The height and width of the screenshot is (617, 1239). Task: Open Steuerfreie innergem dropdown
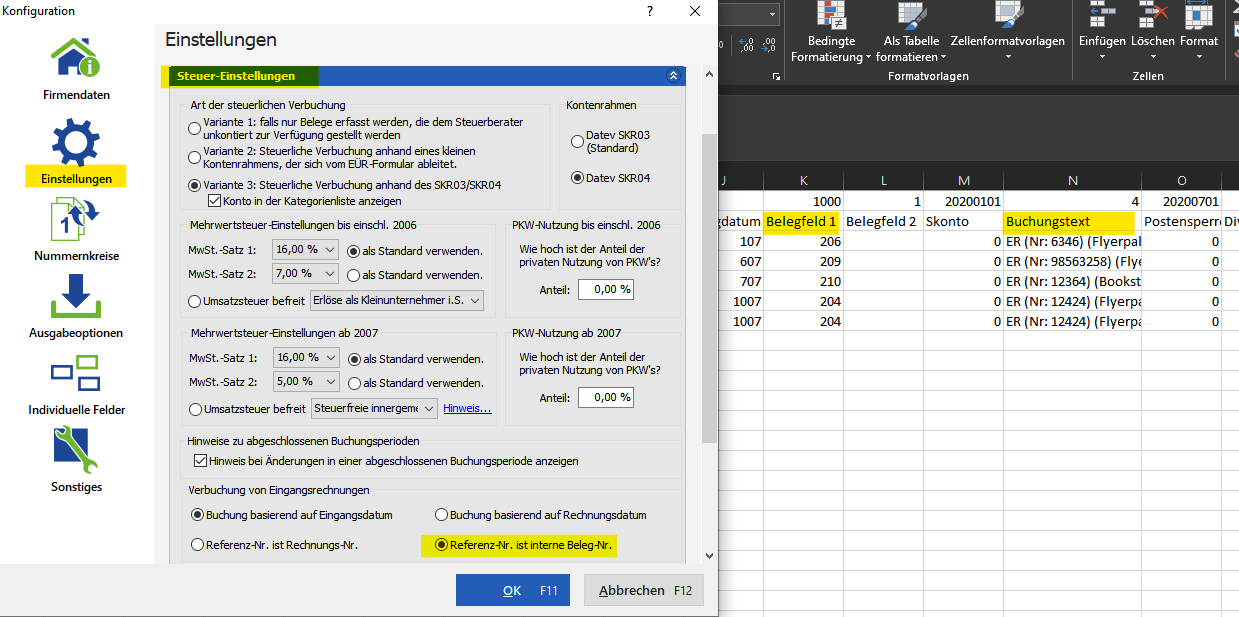coord(374,408)
